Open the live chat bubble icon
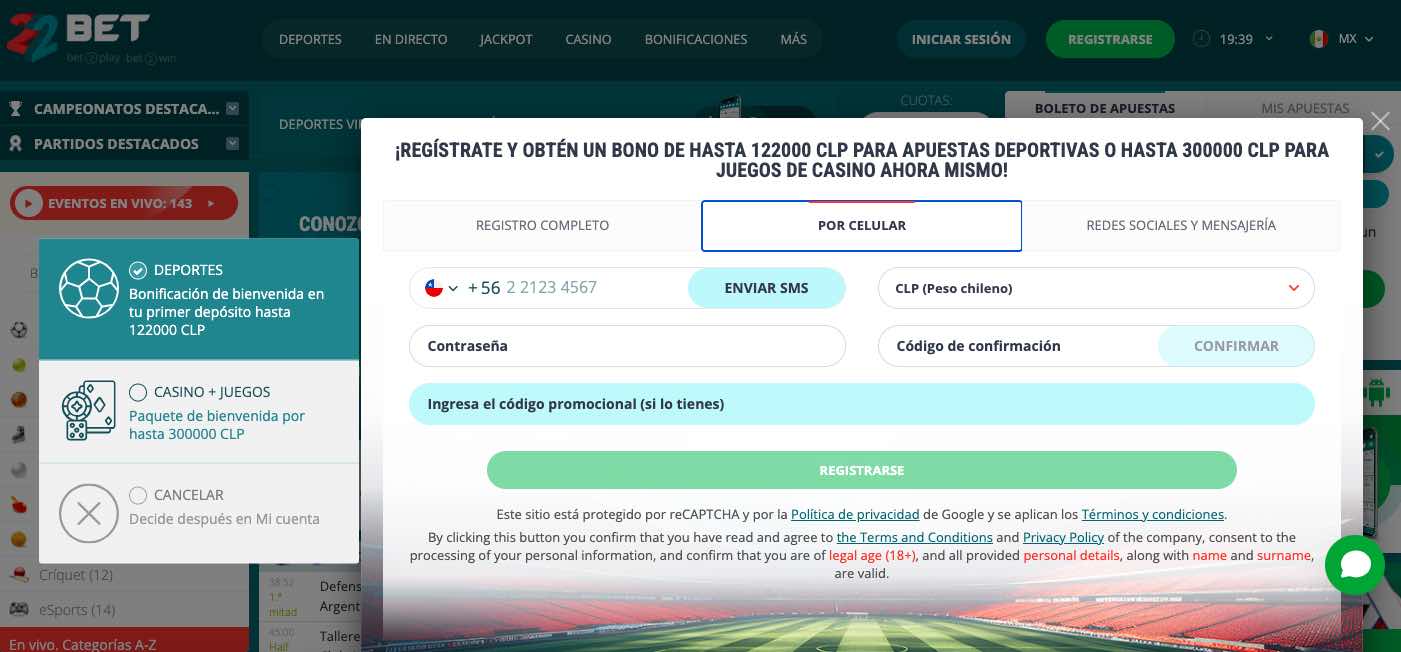Screen dimensions: 1401x652 coord(1354,565)
